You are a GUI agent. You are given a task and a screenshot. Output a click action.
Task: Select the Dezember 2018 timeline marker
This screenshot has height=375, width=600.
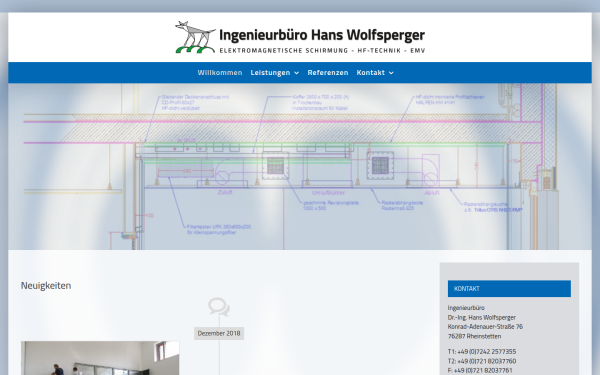pyautogui.click(x=219, y=333)
